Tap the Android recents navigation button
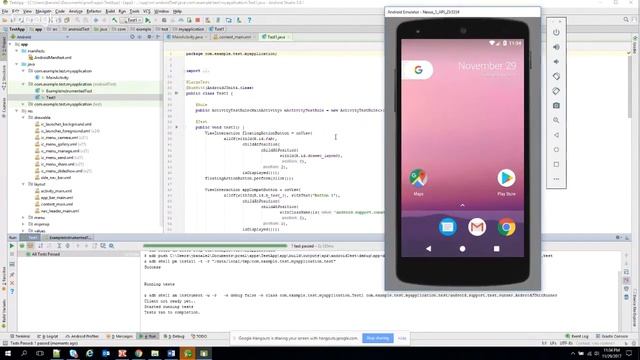 pos(496,248)
